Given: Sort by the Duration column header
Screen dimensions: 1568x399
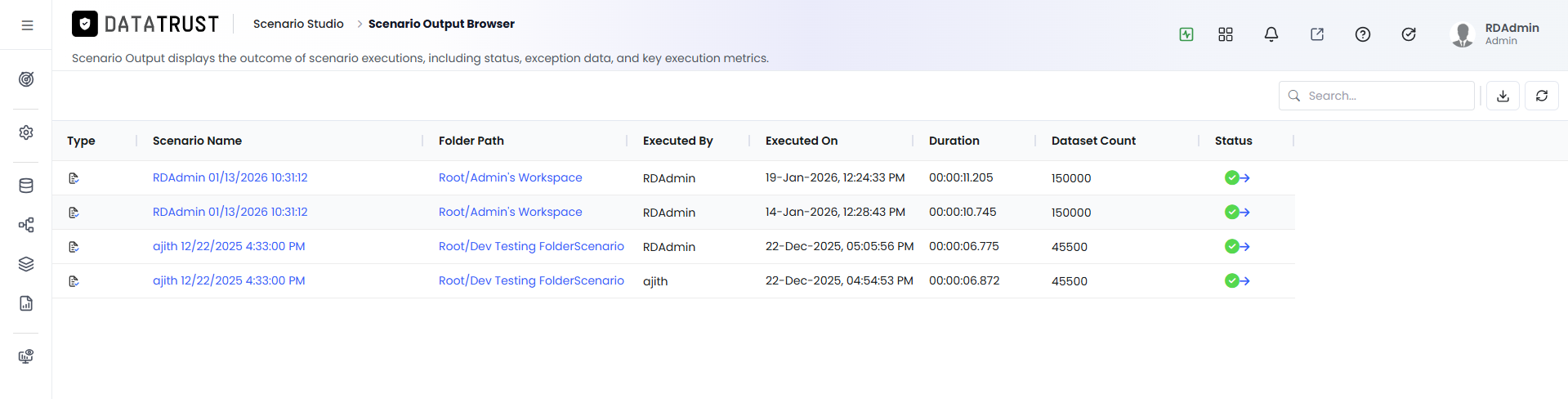Looking at the screenshot, I should coord(954,141).
